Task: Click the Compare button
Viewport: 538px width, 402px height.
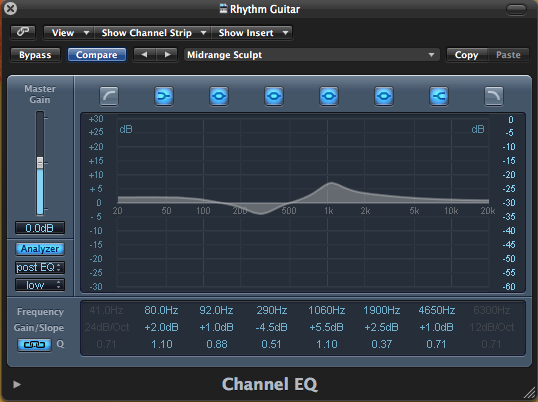Action: tap(97, 55)
